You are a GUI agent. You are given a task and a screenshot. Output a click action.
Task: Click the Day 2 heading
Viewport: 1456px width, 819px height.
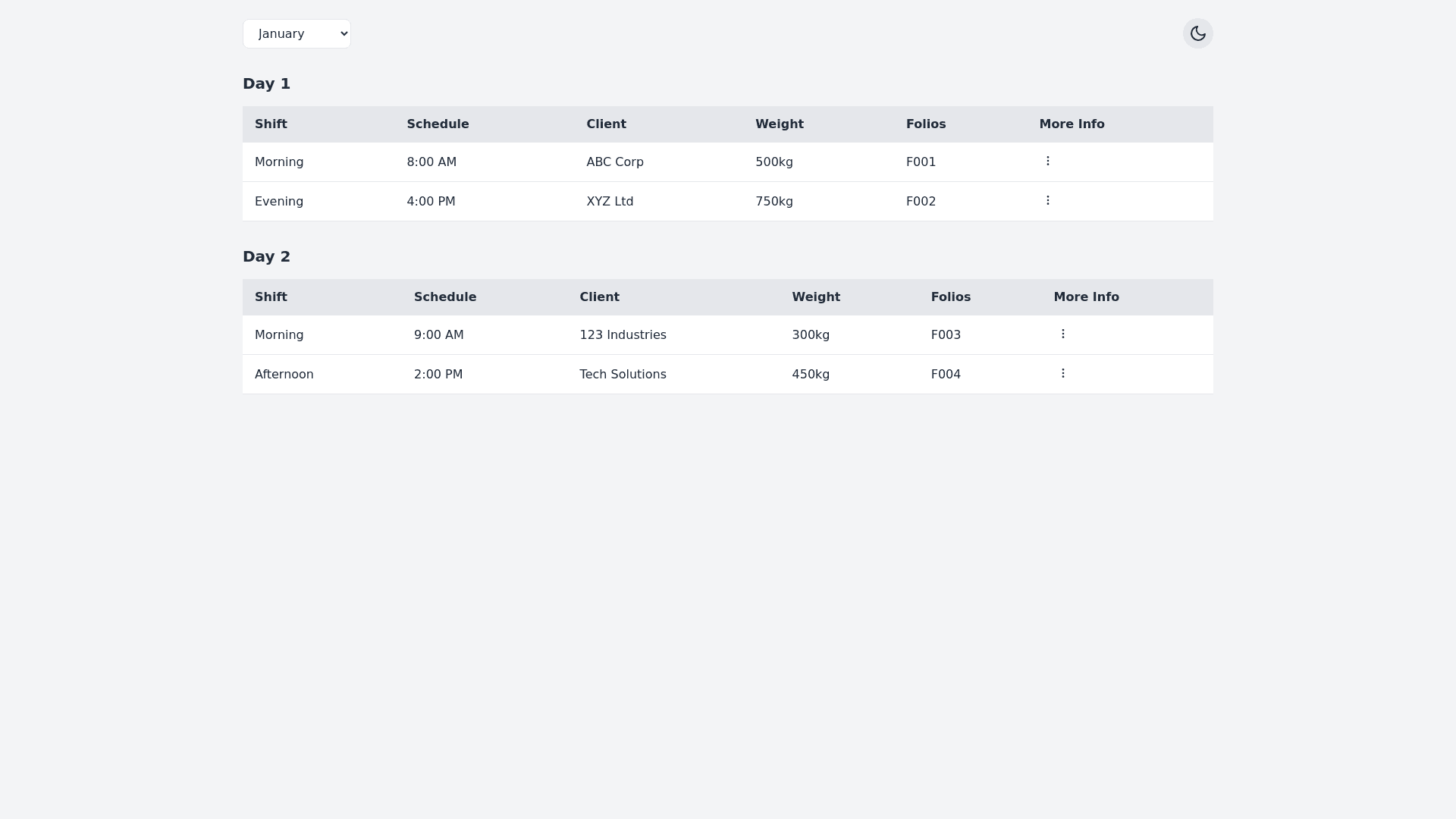(x=266, y=257)
